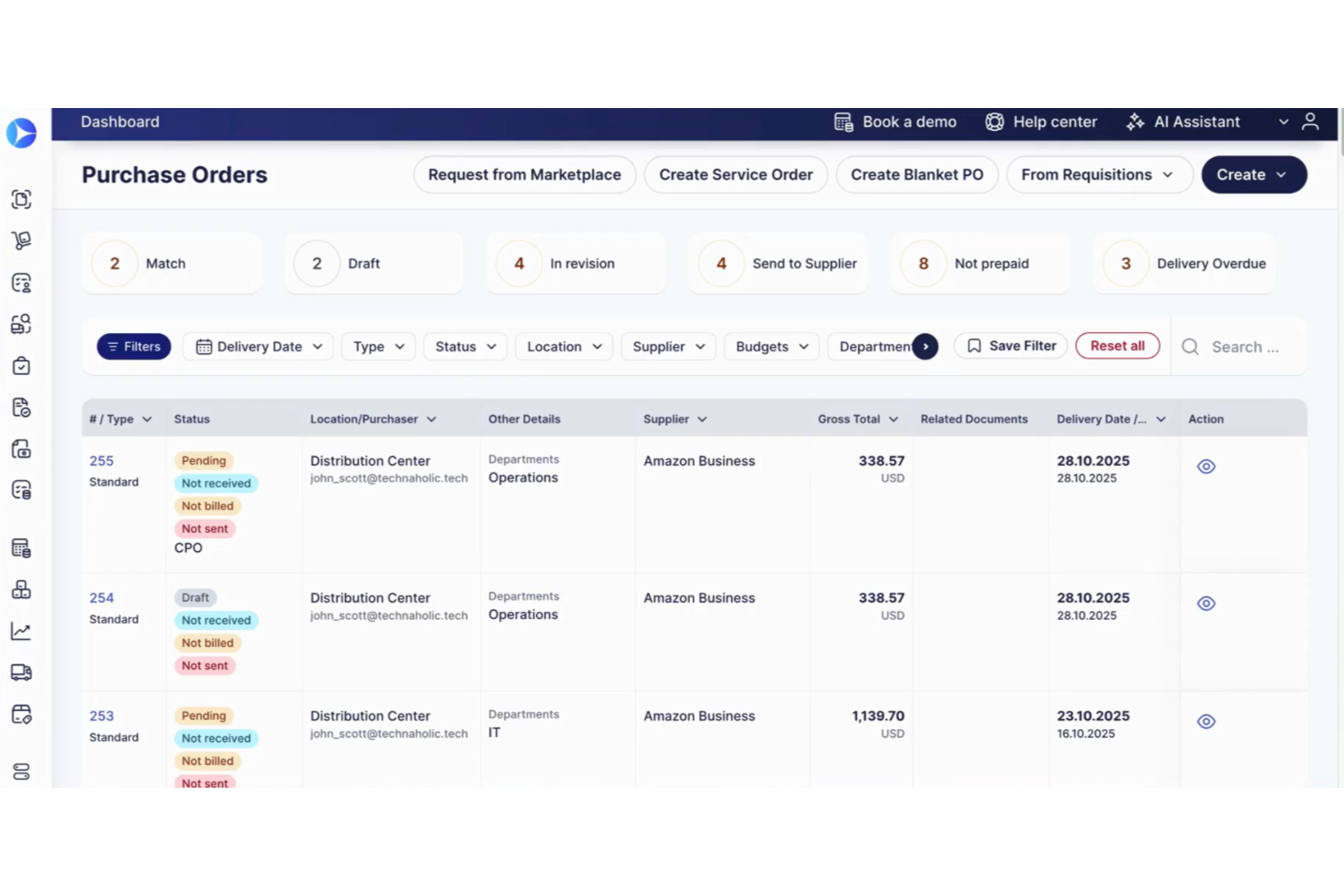Image resolution: width=1344 pixels, height=896 pixels.
Task: Expand the From Requisitions dropdown
Action: [1099, 174]
